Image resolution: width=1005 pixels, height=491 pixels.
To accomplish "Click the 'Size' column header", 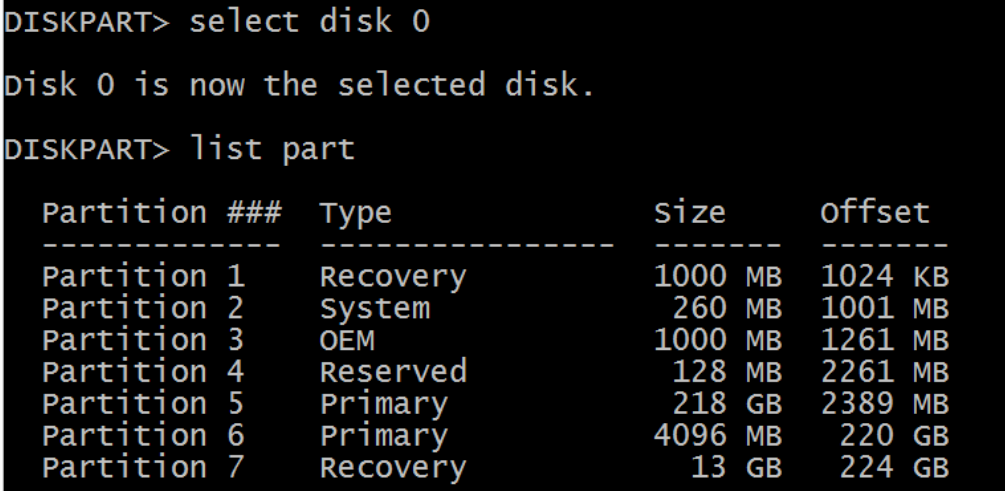I will 689,213.
